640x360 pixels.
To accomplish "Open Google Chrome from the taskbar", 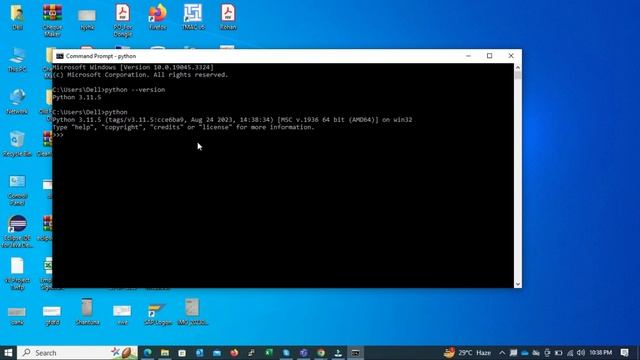I will (321, 353).
